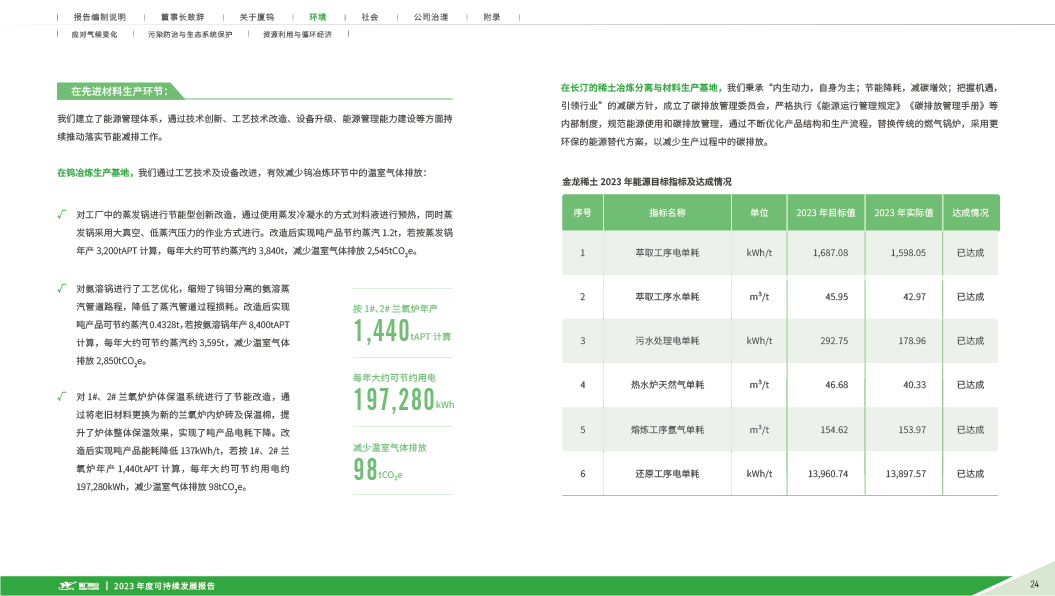Select the 附录 tab in top navigation
This screenshot has width=1055, height=596.
(492, 17)
